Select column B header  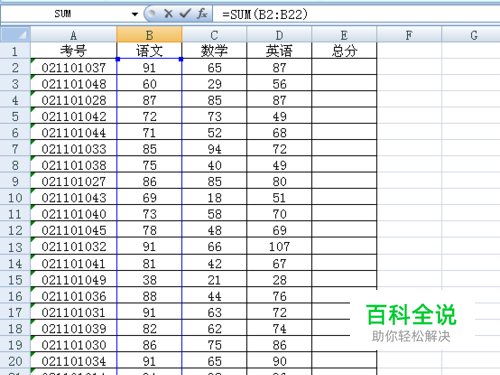click(x=149, y=35)
